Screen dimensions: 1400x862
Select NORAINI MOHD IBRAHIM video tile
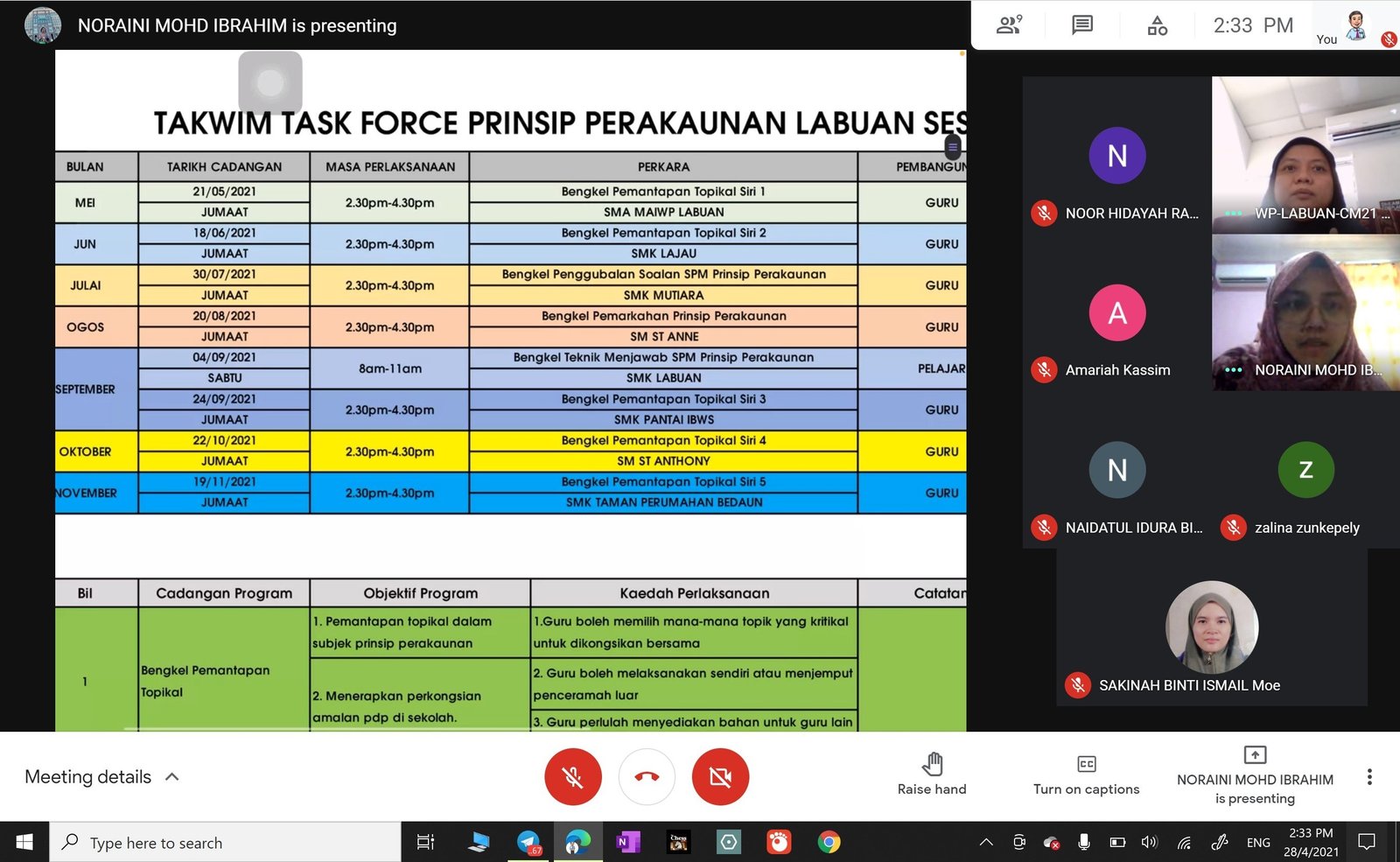(1305, 312)
